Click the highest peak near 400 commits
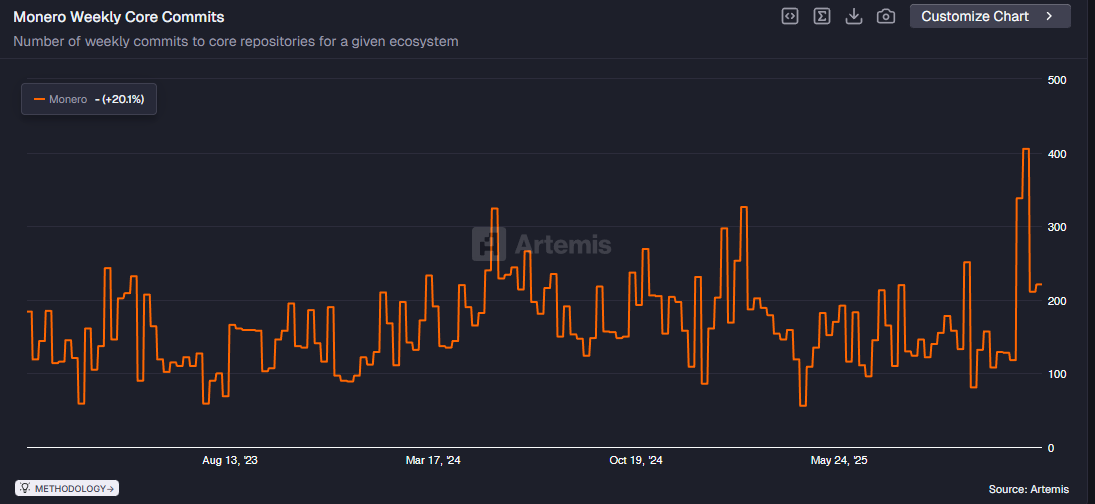This screenshot has width=1095, height=504. pyautogui.click(x=1025, y=150)
